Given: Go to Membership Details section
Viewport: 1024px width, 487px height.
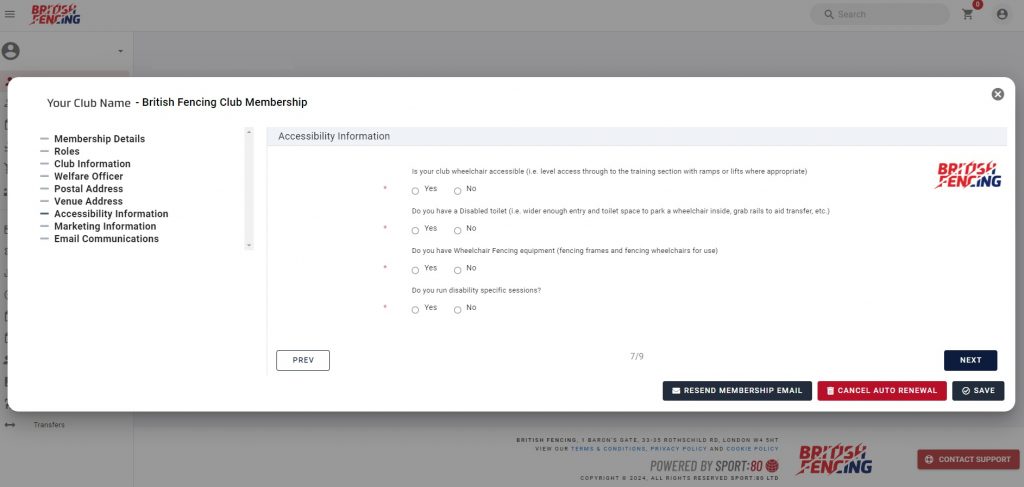Looking at the screenshot, I should (99, 139).
